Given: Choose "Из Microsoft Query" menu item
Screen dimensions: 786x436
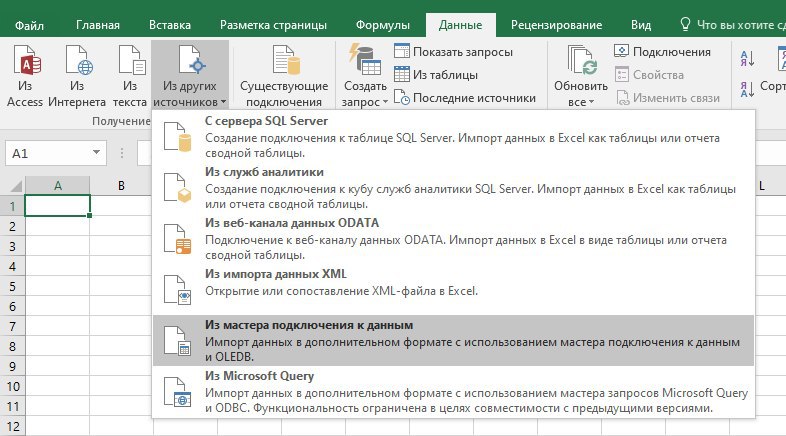Looking at the screenshot, I should coord(453,392).
